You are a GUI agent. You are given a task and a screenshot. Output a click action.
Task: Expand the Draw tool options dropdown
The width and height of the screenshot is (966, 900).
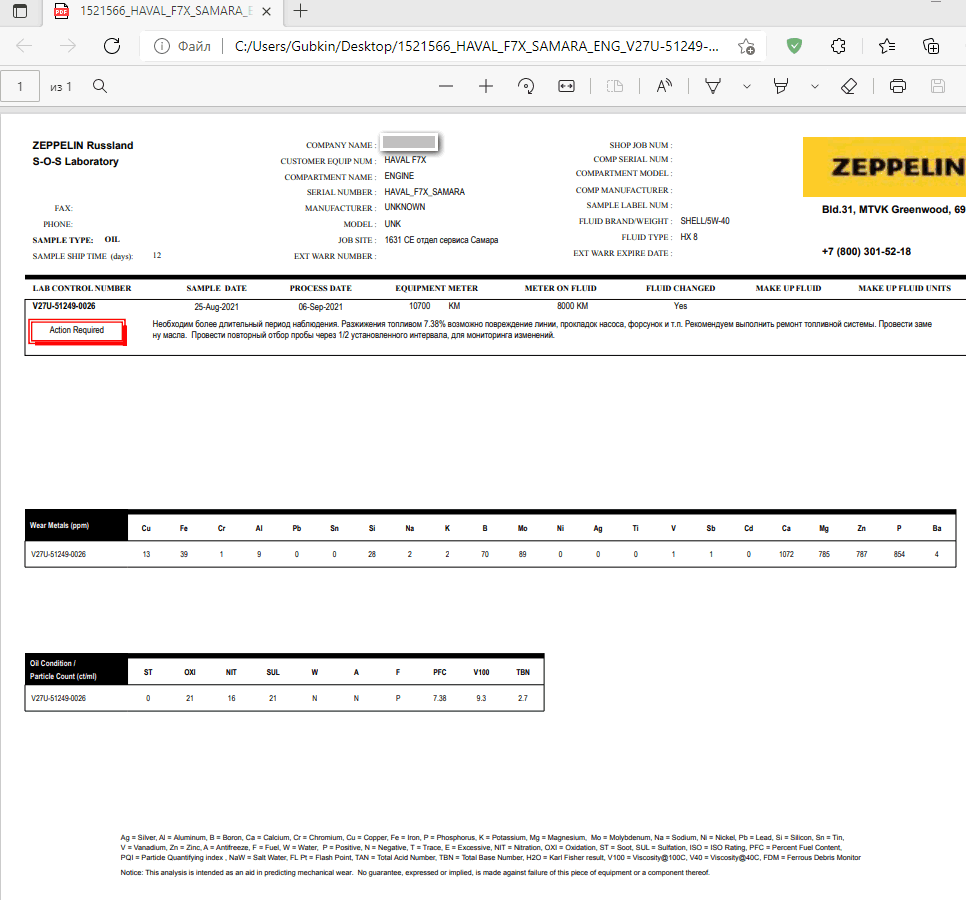[x=747, y=86]
